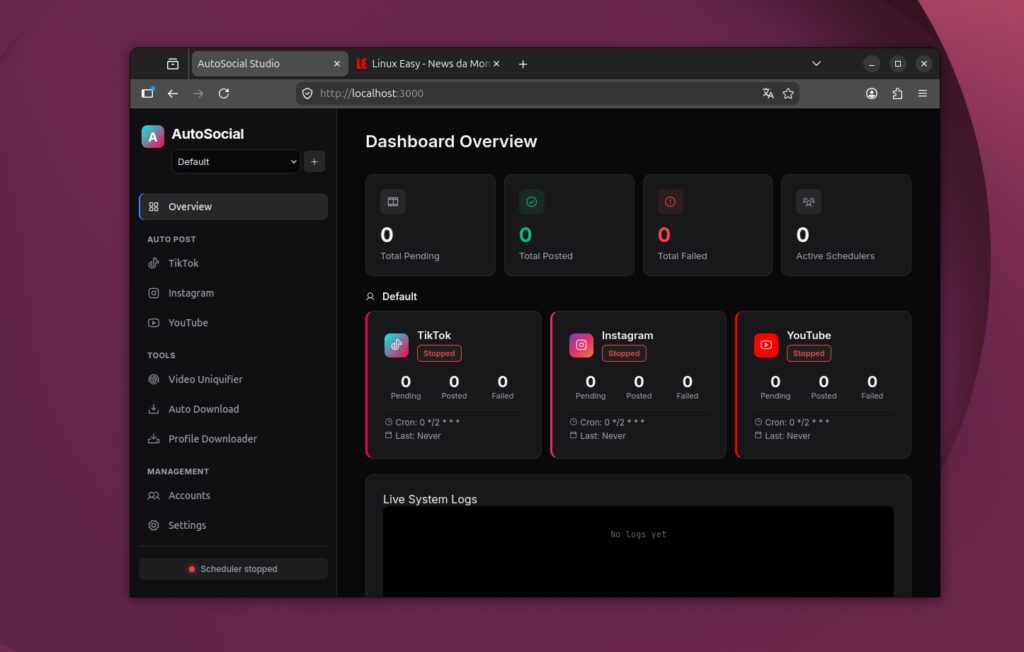Click the Dashboard Overview heading
The width and height of the screenshot is (1024, 652).
click(x=451, y=141)
